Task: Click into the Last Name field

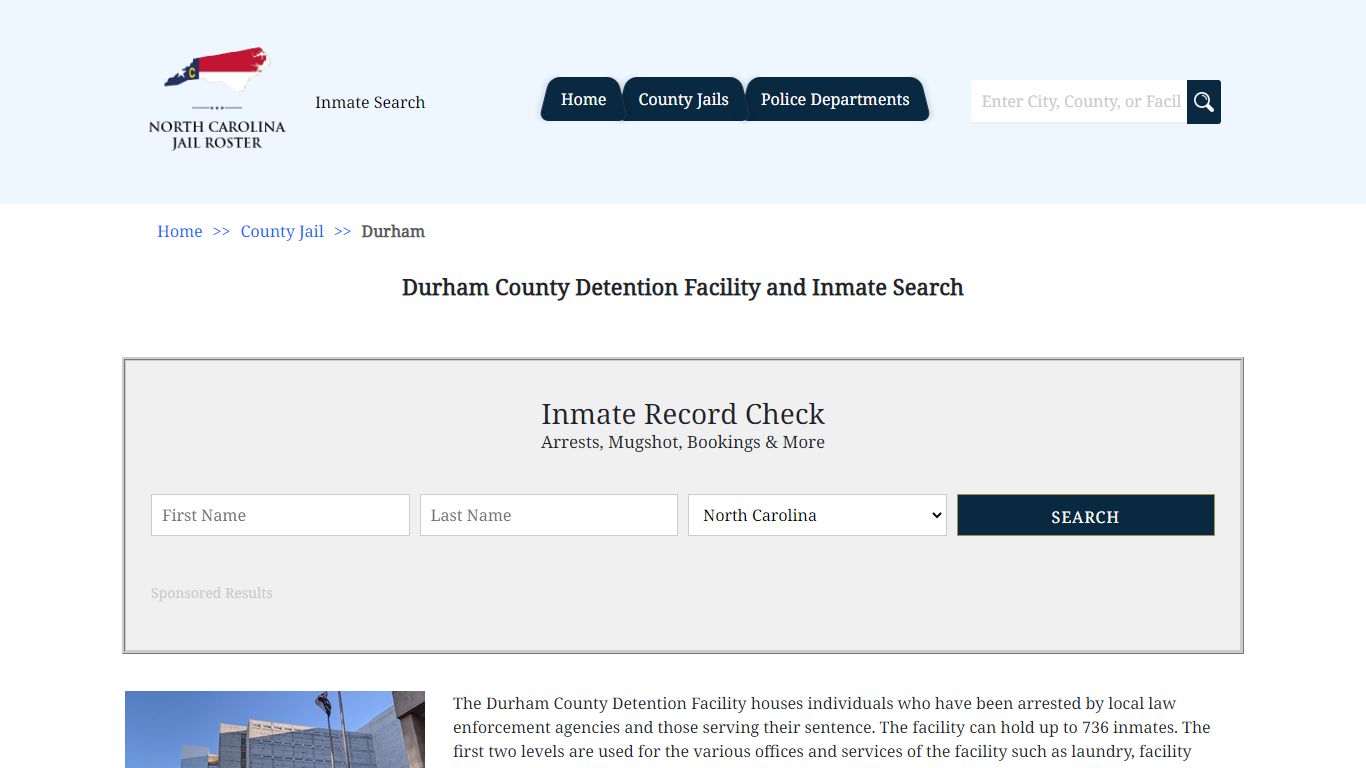Action: 549,515
